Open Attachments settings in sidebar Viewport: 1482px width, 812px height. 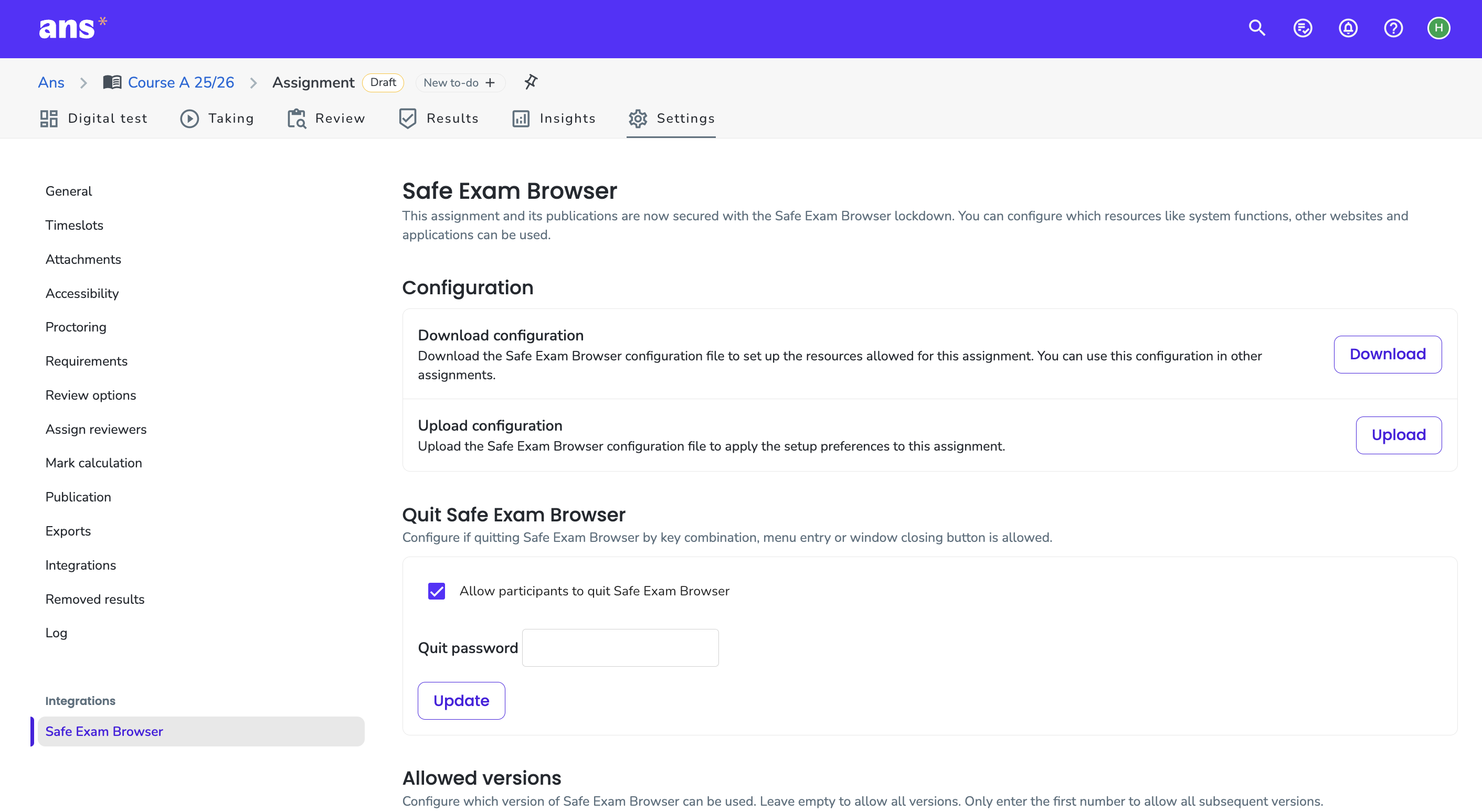click(x=83, y=259)
